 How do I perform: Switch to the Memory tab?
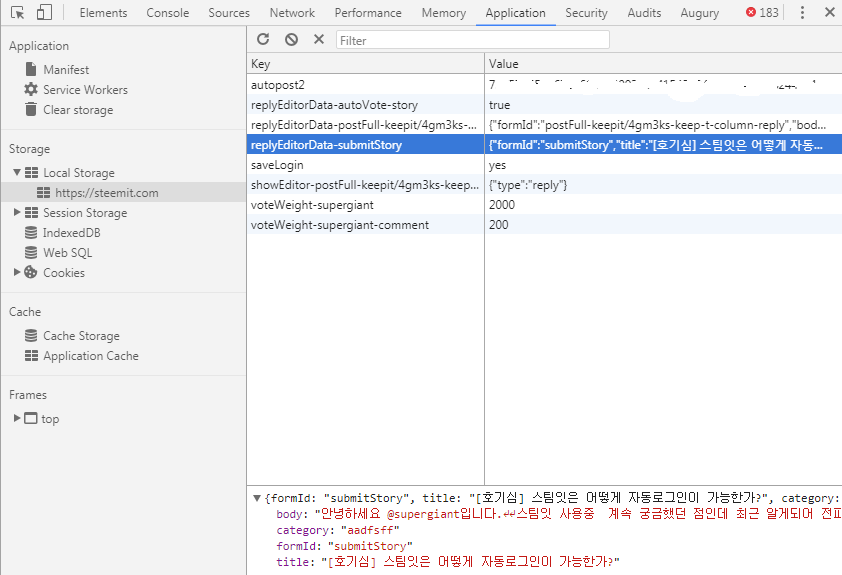(444, 13)
